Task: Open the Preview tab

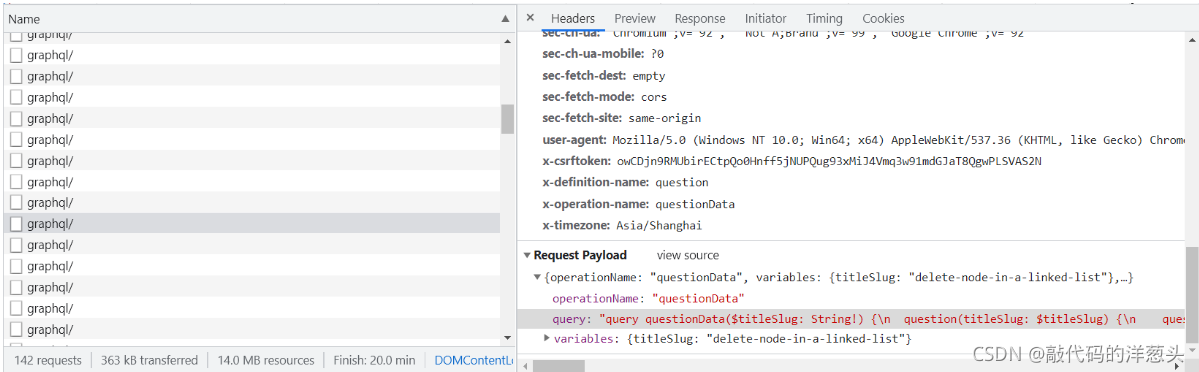Action: (635, 18)
